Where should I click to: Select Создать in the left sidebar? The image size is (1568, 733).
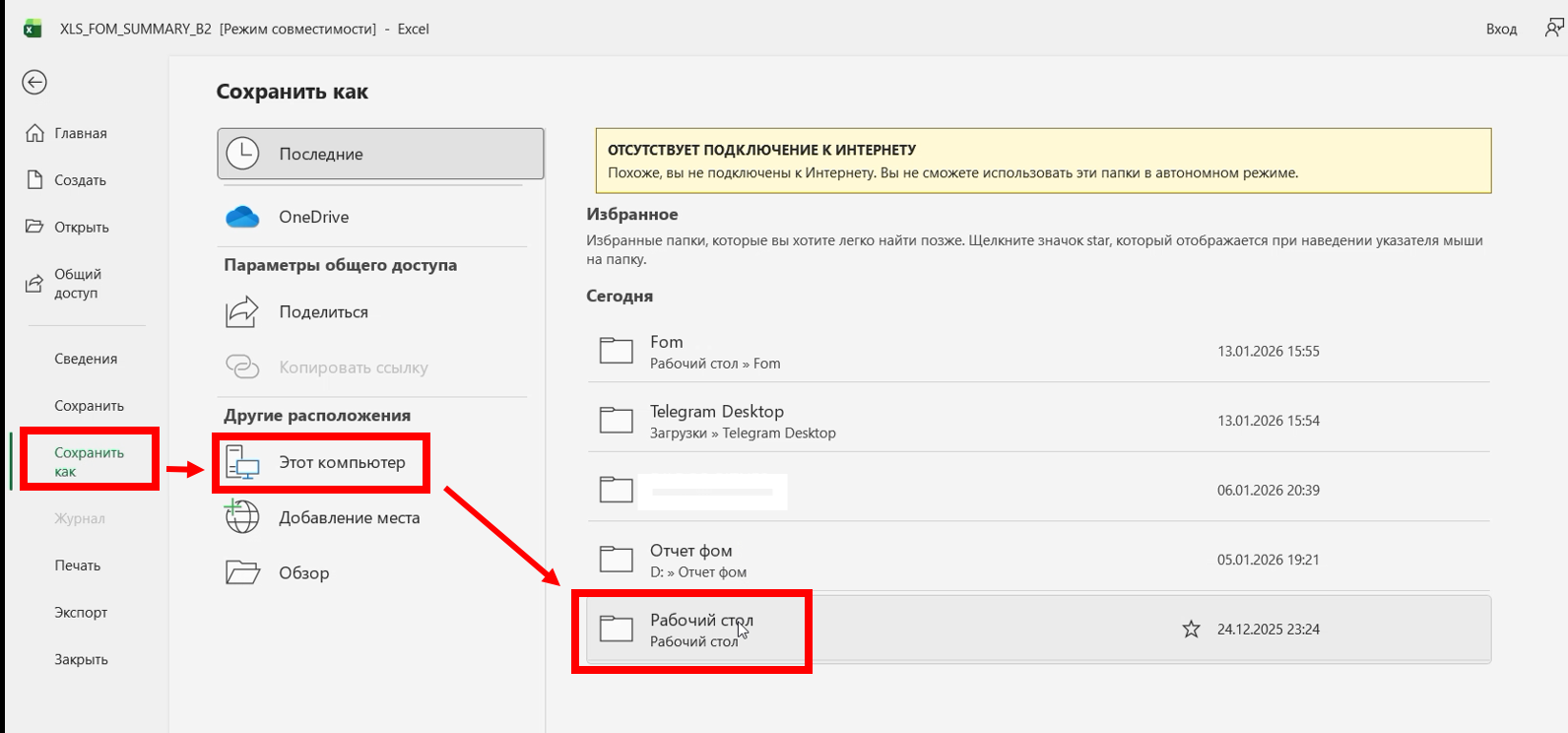point(80,180)
